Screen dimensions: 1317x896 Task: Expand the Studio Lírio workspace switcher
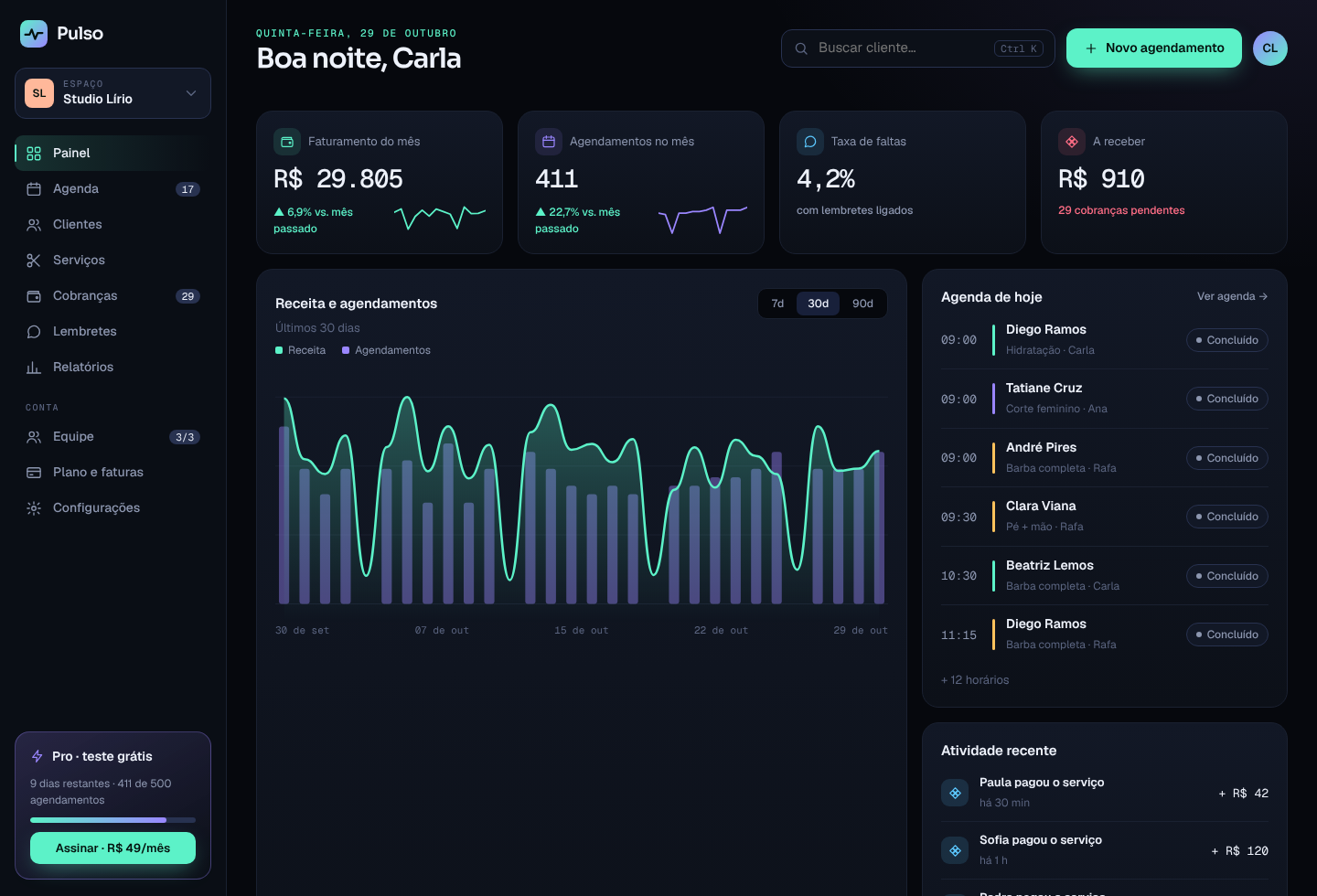coord(112,93)
